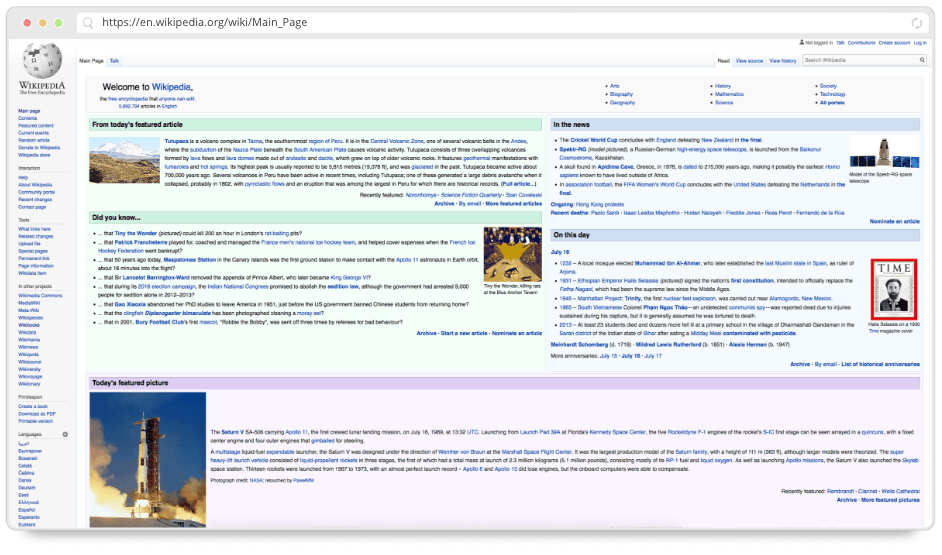Open the Saturn V launch featured picture
The height and width of the screenshot is (555, 942).
click(x=148, y=460)
